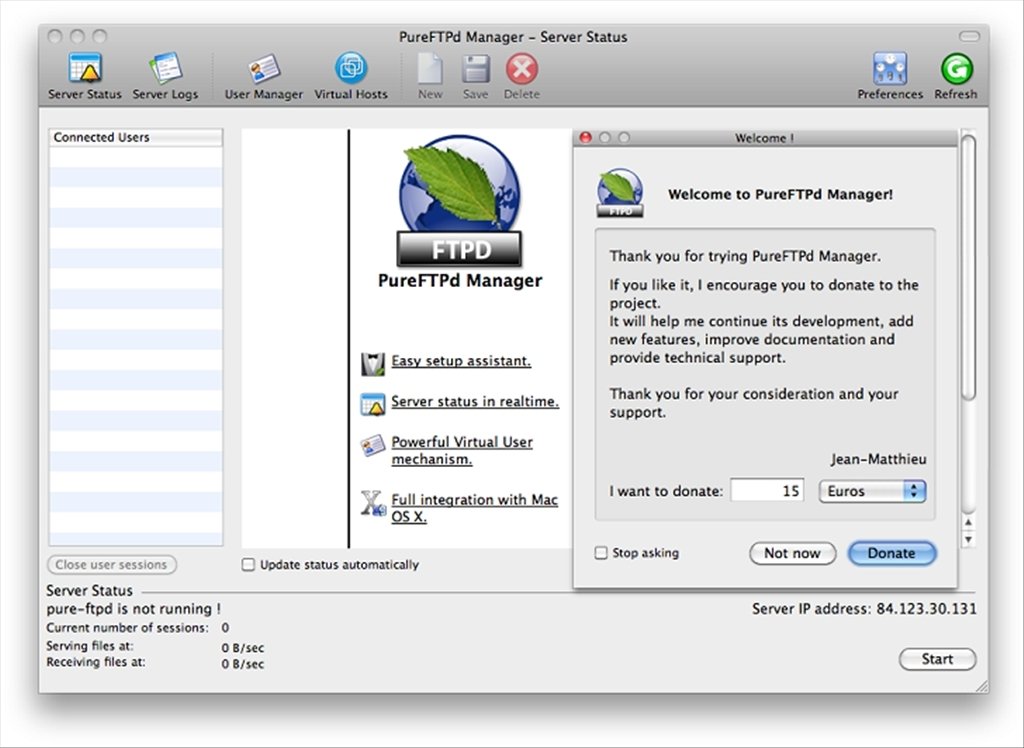Check the Stop asking checkbox

click(601, 553)
